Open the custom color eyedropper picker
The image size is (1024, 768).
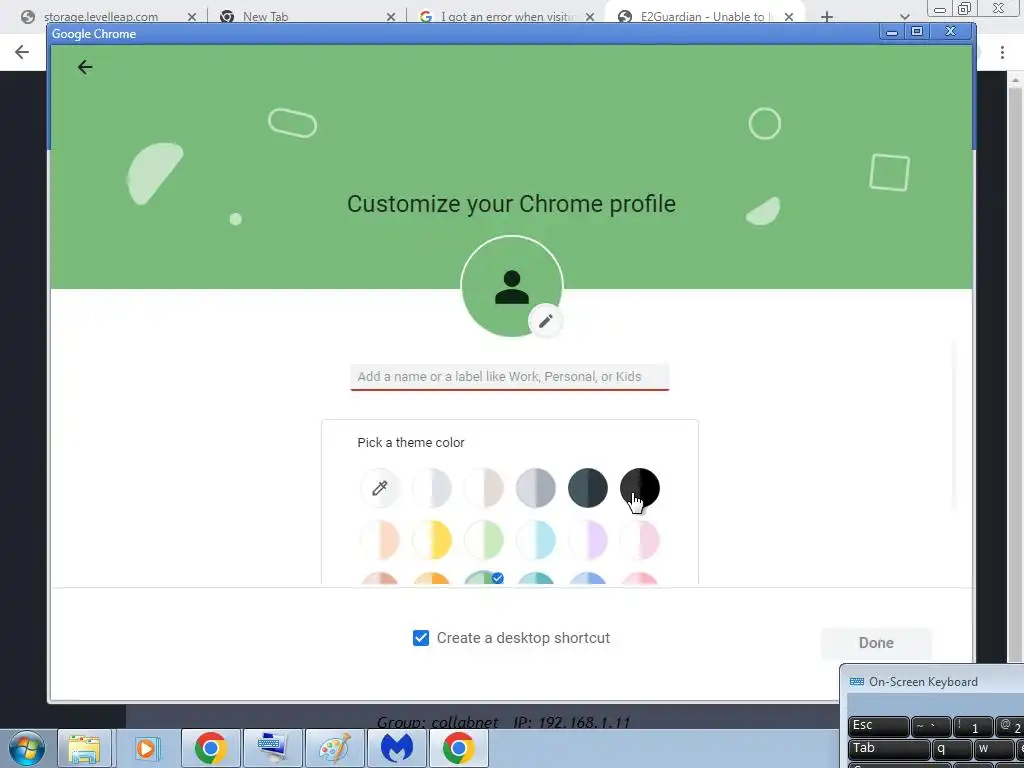pos(379,488)
